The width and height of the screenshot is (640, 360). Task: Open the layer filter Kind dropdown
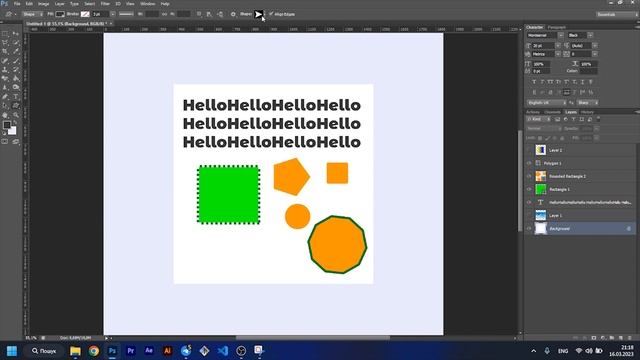pyautogui.click(x=539, y=119)
